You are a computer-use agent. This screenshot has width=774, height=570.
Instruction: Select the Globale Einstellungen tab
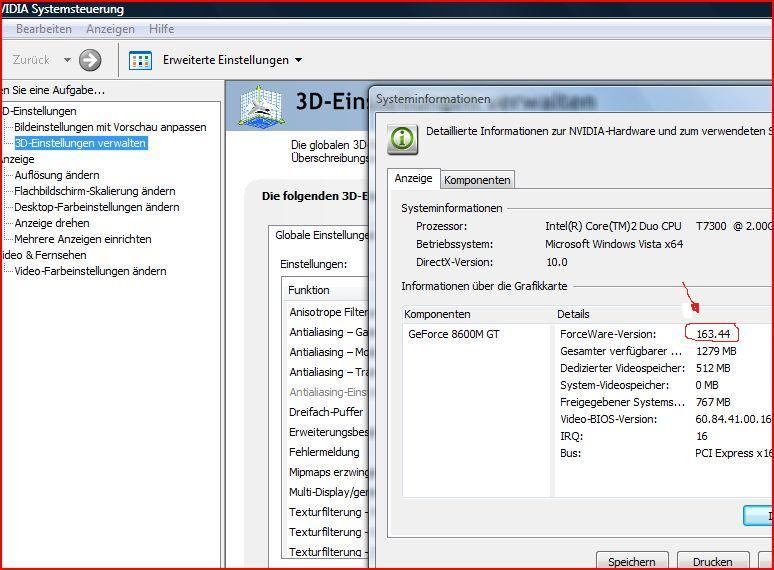(x=321, y=235)
